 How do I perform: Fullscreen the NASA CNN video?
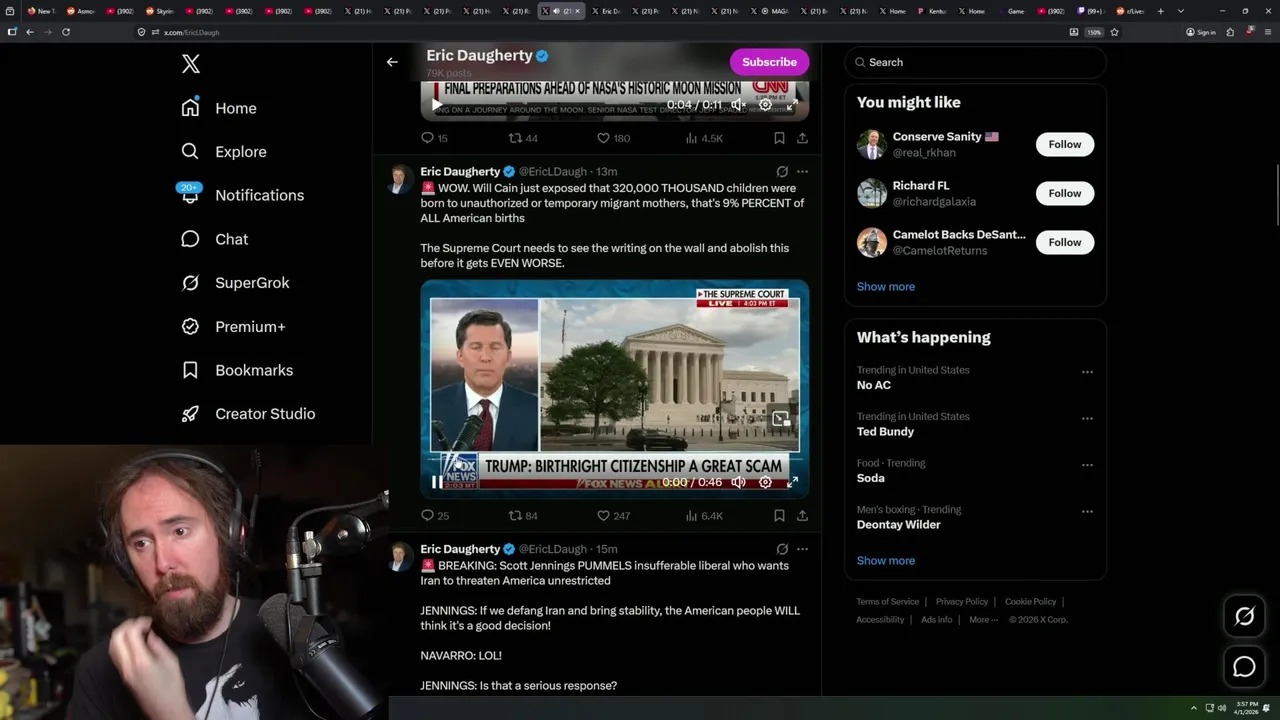tap(792, 104)
